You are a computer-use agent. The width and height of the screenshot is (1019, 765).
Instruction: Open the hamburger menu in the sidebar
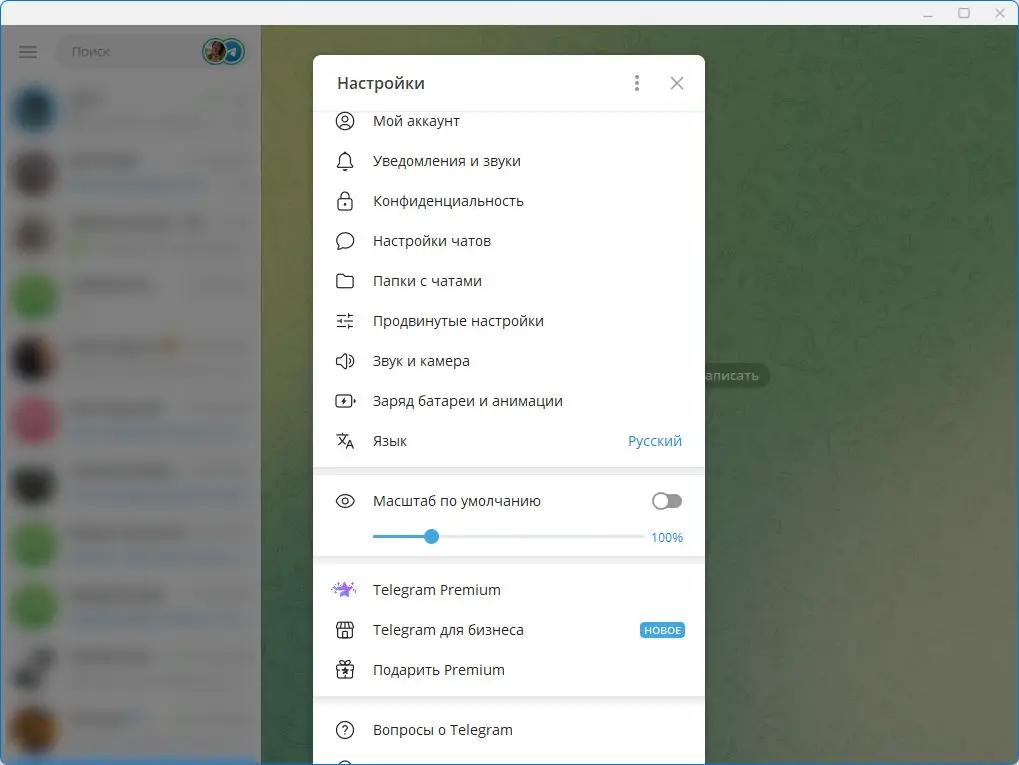click(x=28, y=51)
